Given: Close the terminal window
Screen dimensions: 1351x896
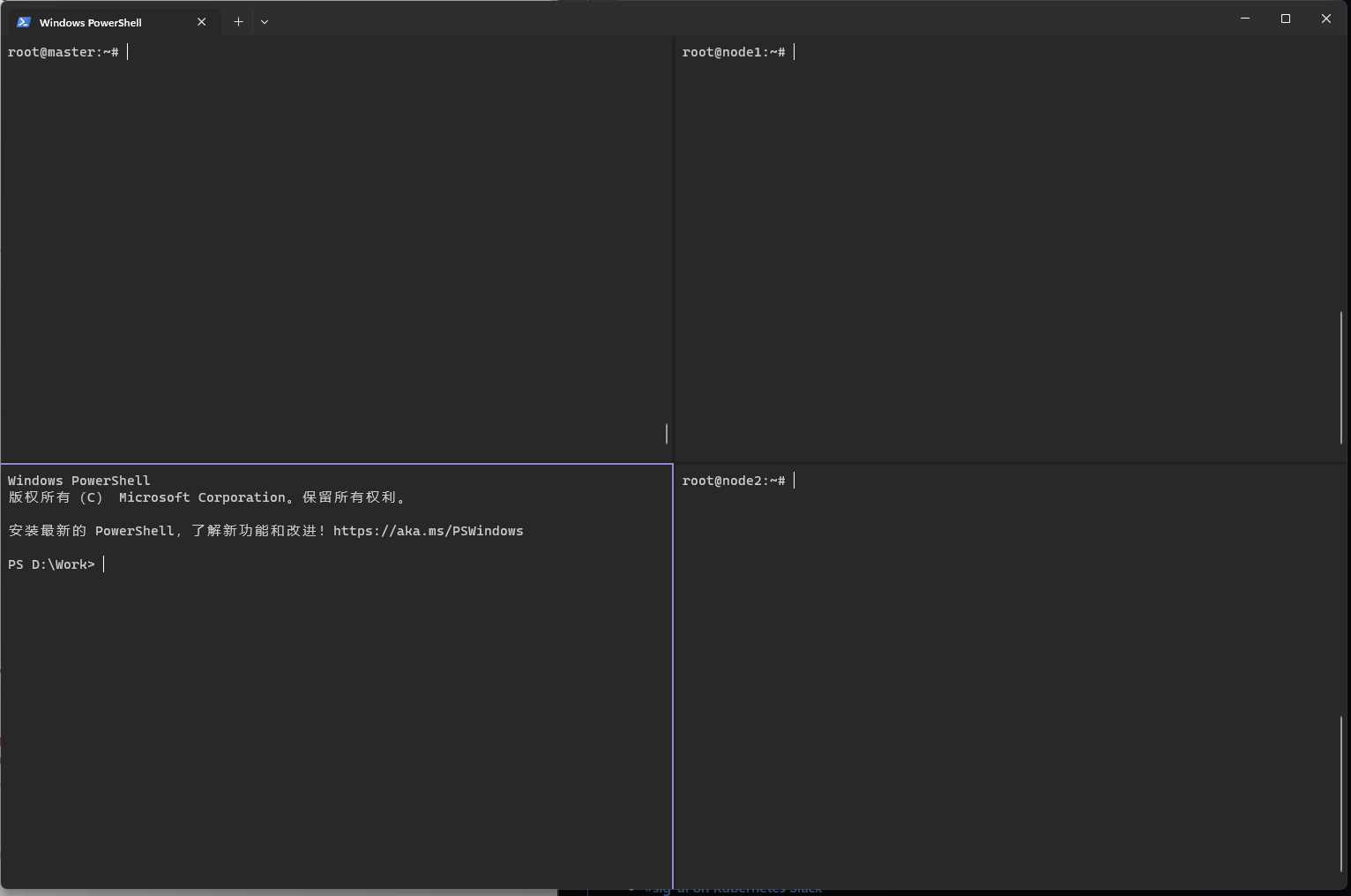Looking at the screenshot, I should pyautogui.click(x=1325, y=19).
